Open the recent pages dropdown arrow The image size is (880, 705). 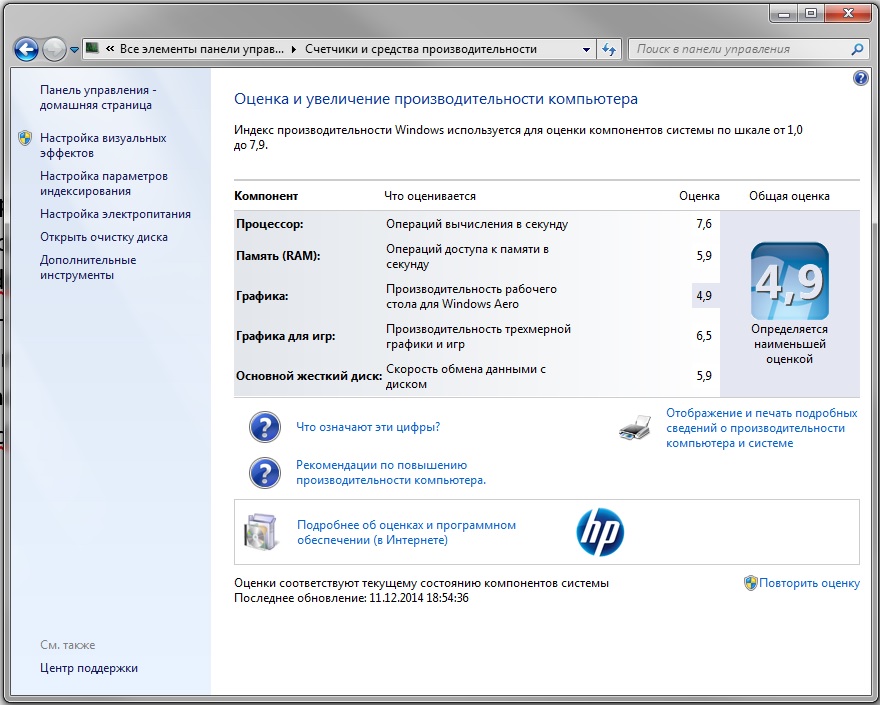coord(75,49)
